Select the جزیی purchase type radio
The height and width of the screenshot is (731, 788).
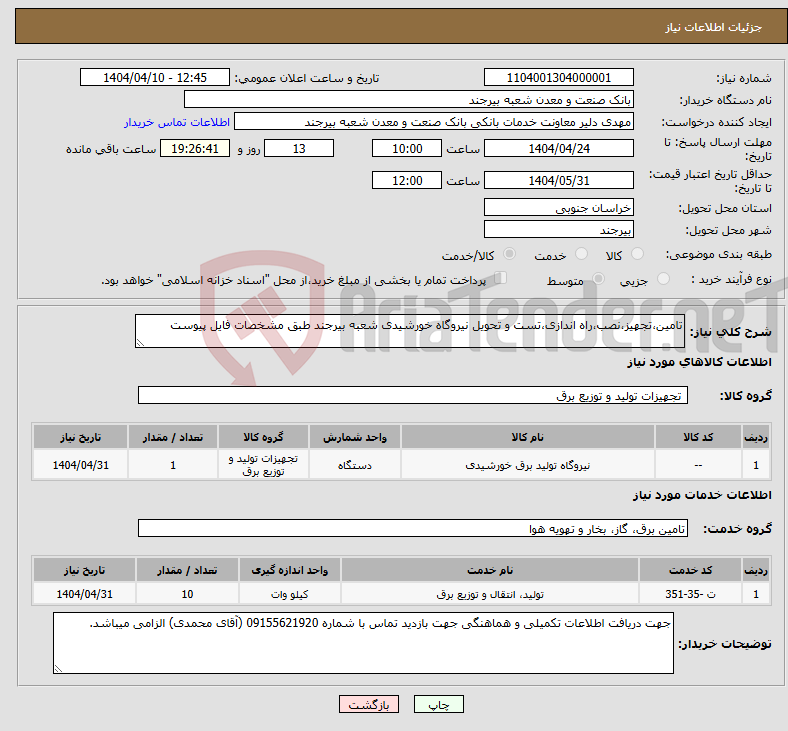(x=663, y=279)
